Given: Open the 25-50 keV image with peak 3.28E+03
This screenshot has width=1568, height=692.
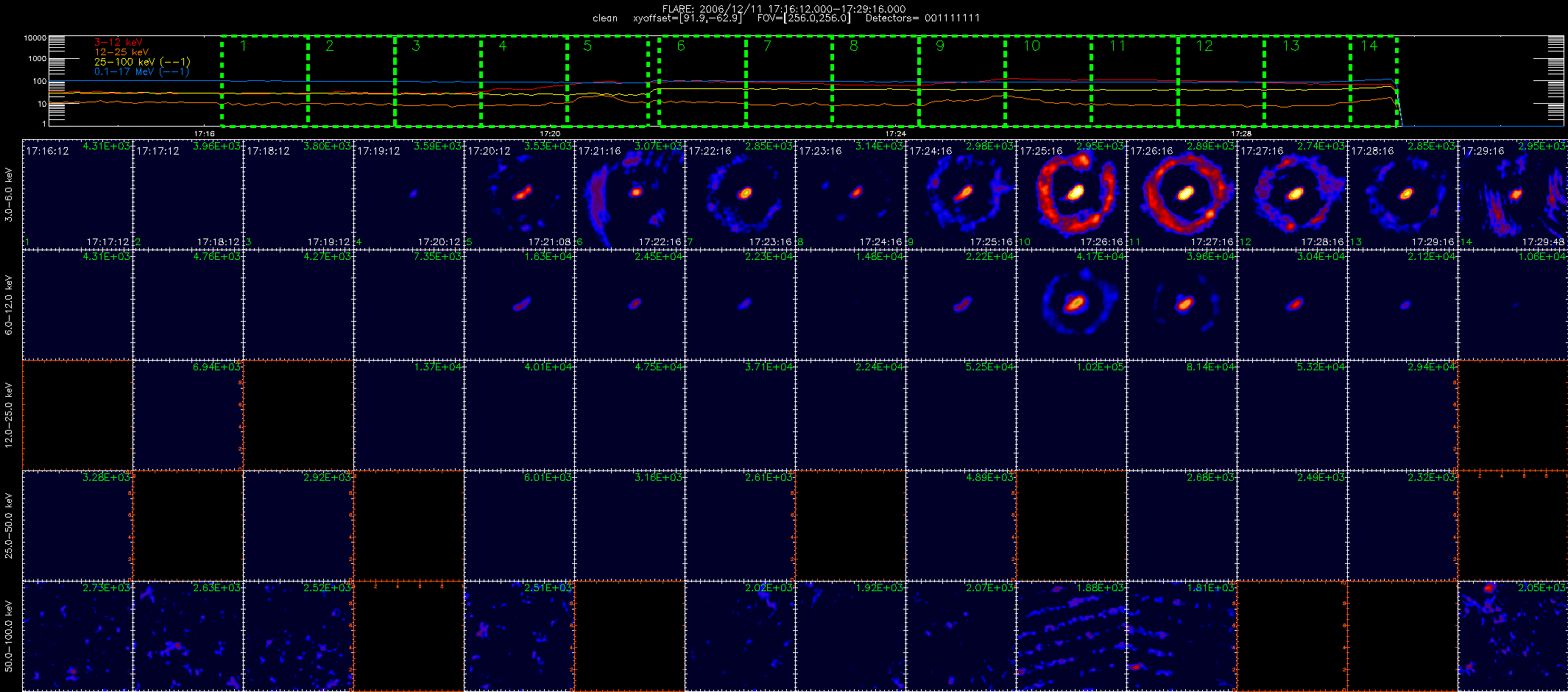Looking at the screenshot, I should 77,526.
